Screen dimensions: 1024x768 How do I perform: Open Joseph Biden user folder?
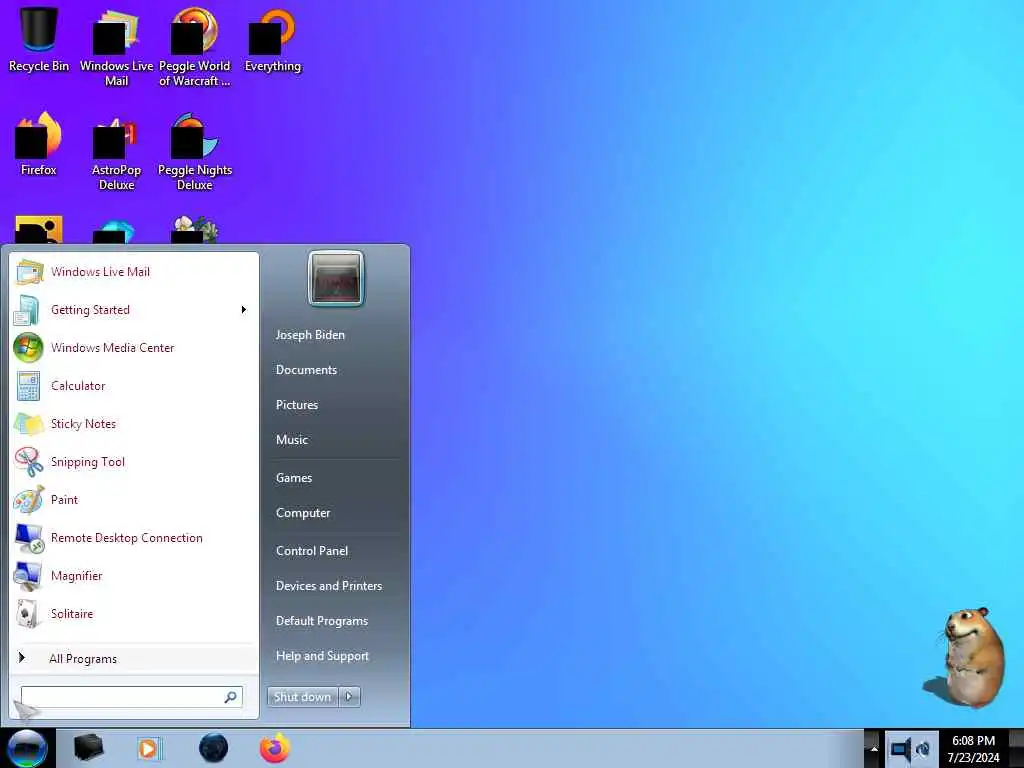point(310,334)
